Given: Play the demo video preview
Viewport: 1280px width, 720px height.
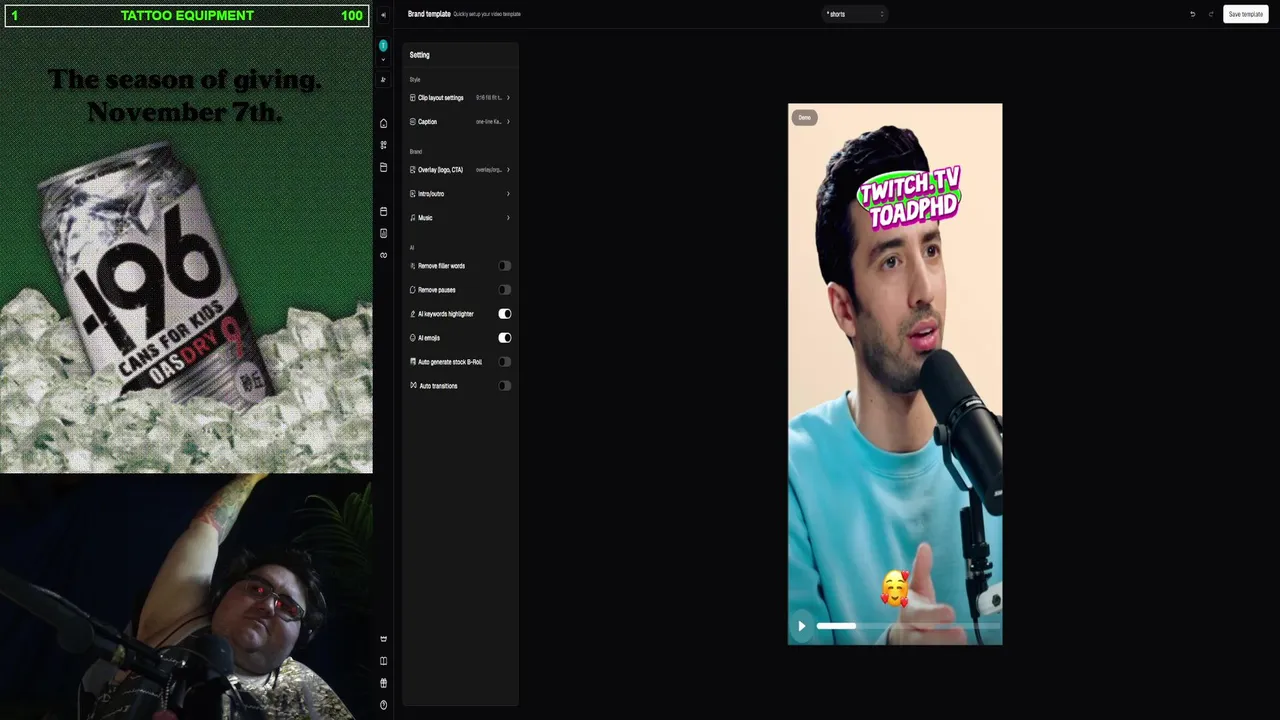Looking at the screenshot, I should coord(802,626).
